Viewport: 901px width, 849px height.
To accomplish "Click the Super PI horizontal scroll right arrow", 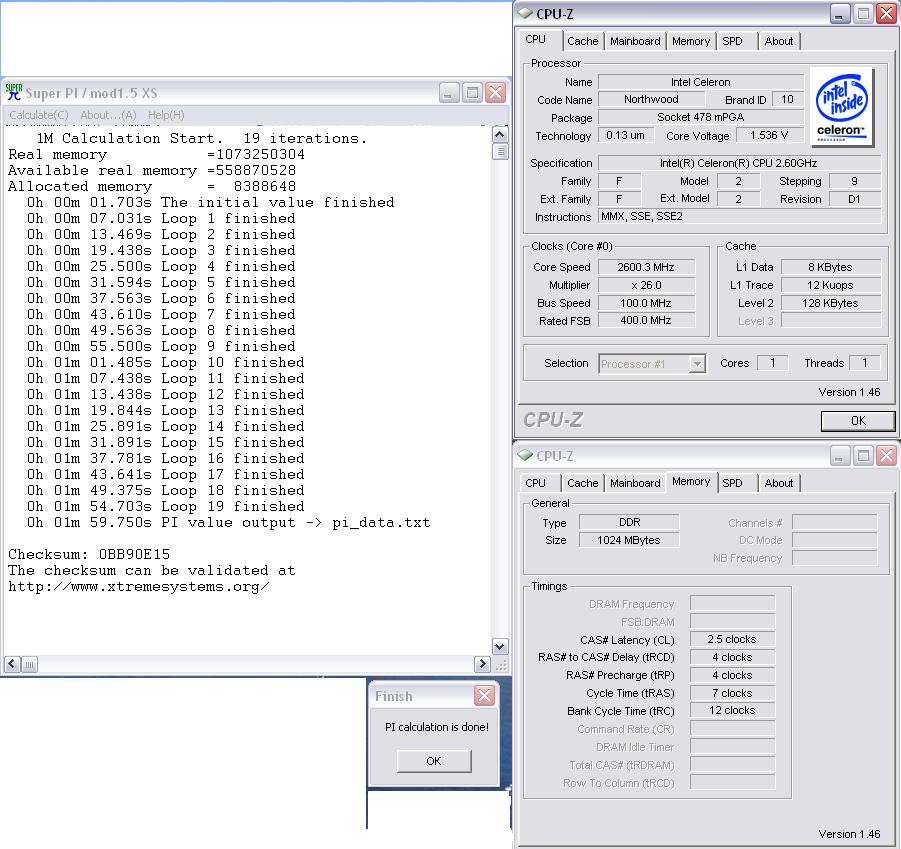I will tap(482, 665).
